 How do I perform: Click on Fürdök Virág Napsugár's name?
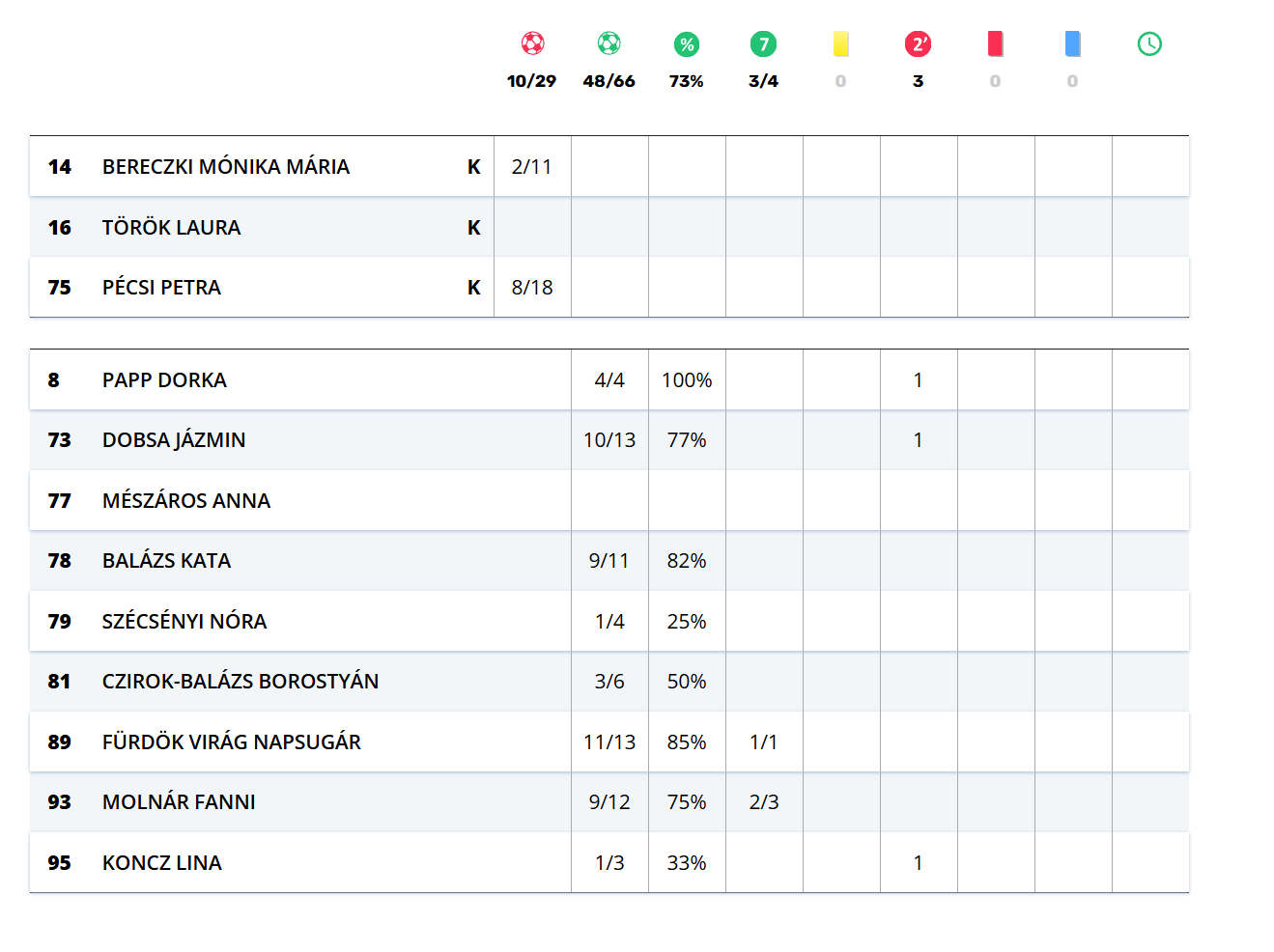tap(231, 742)
